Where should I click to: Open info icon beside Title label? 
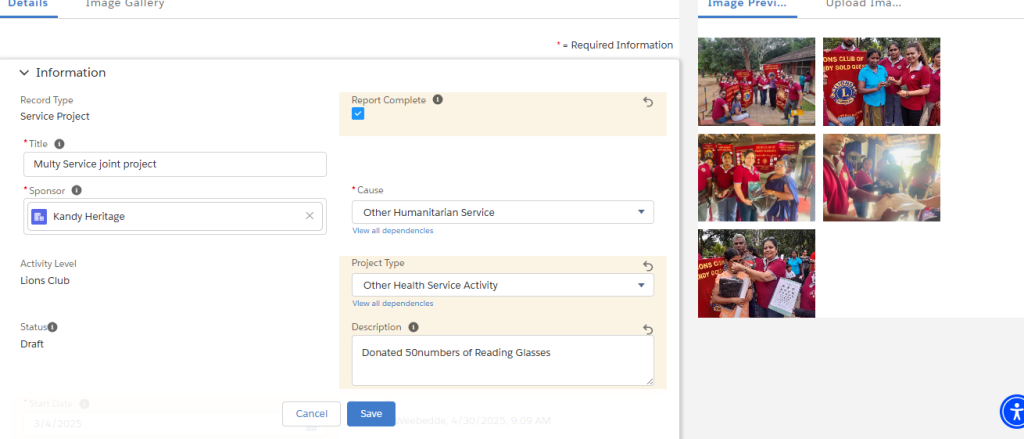[59, 144]
